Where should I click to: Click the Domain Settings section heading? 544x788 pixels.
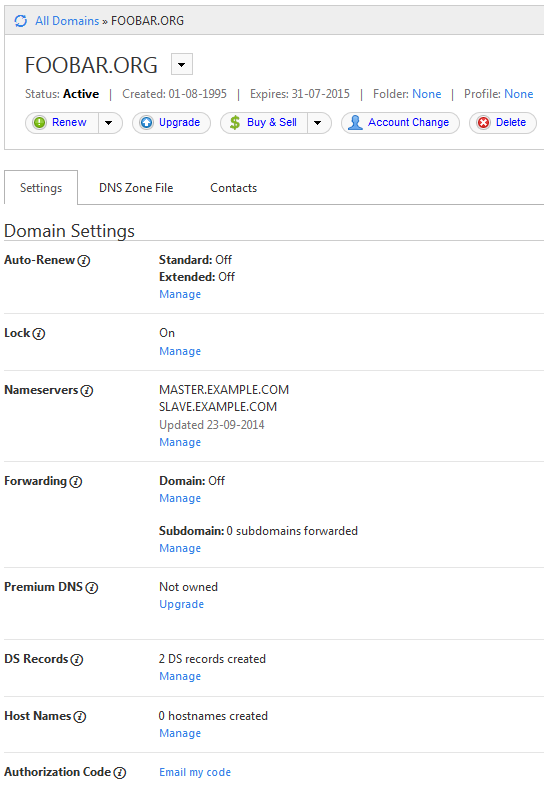pyautogui.click(x=69, y=231)
